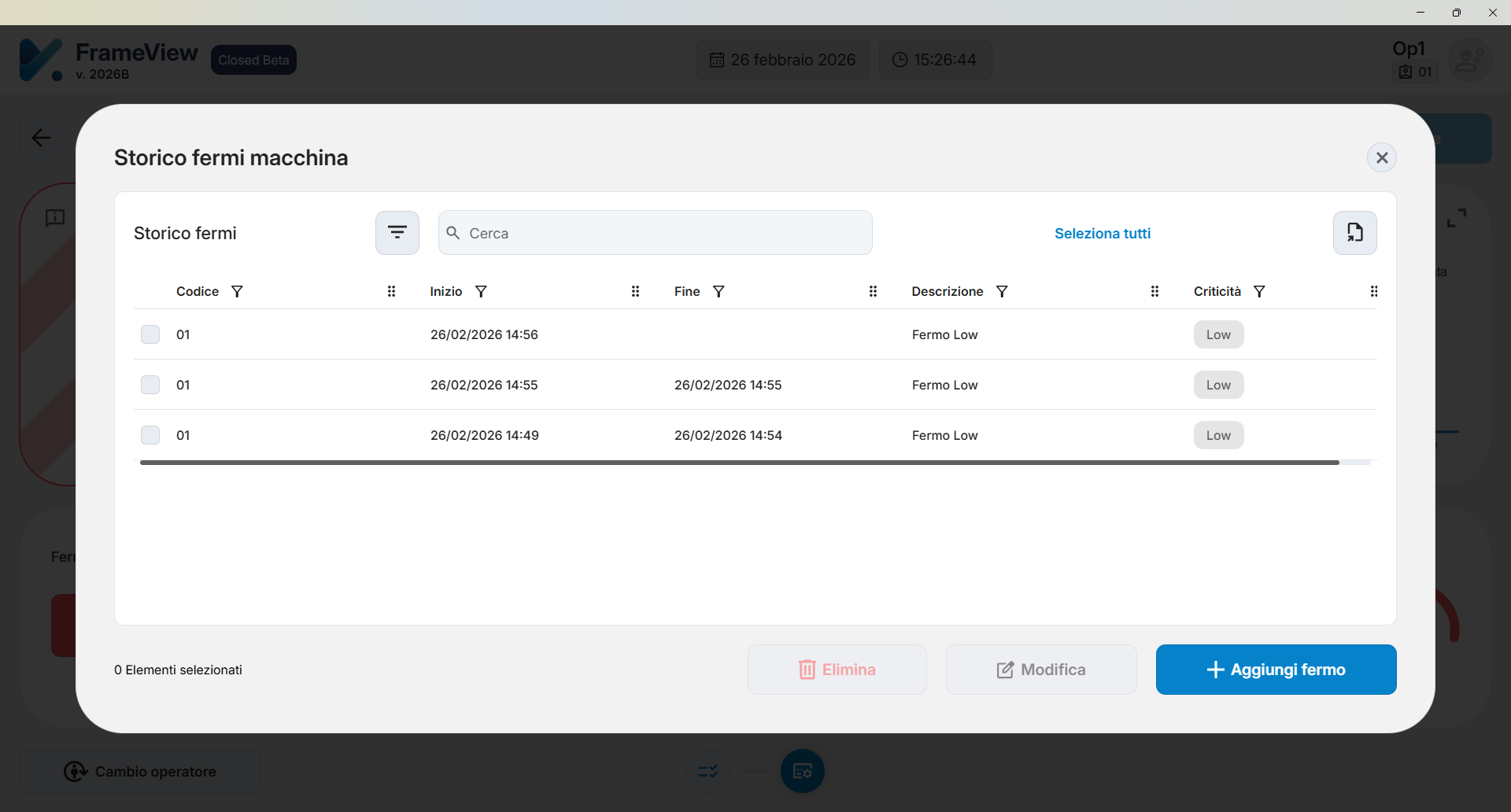
Task: Click the back arrow in main window
Action: click(x=41, y=138)
